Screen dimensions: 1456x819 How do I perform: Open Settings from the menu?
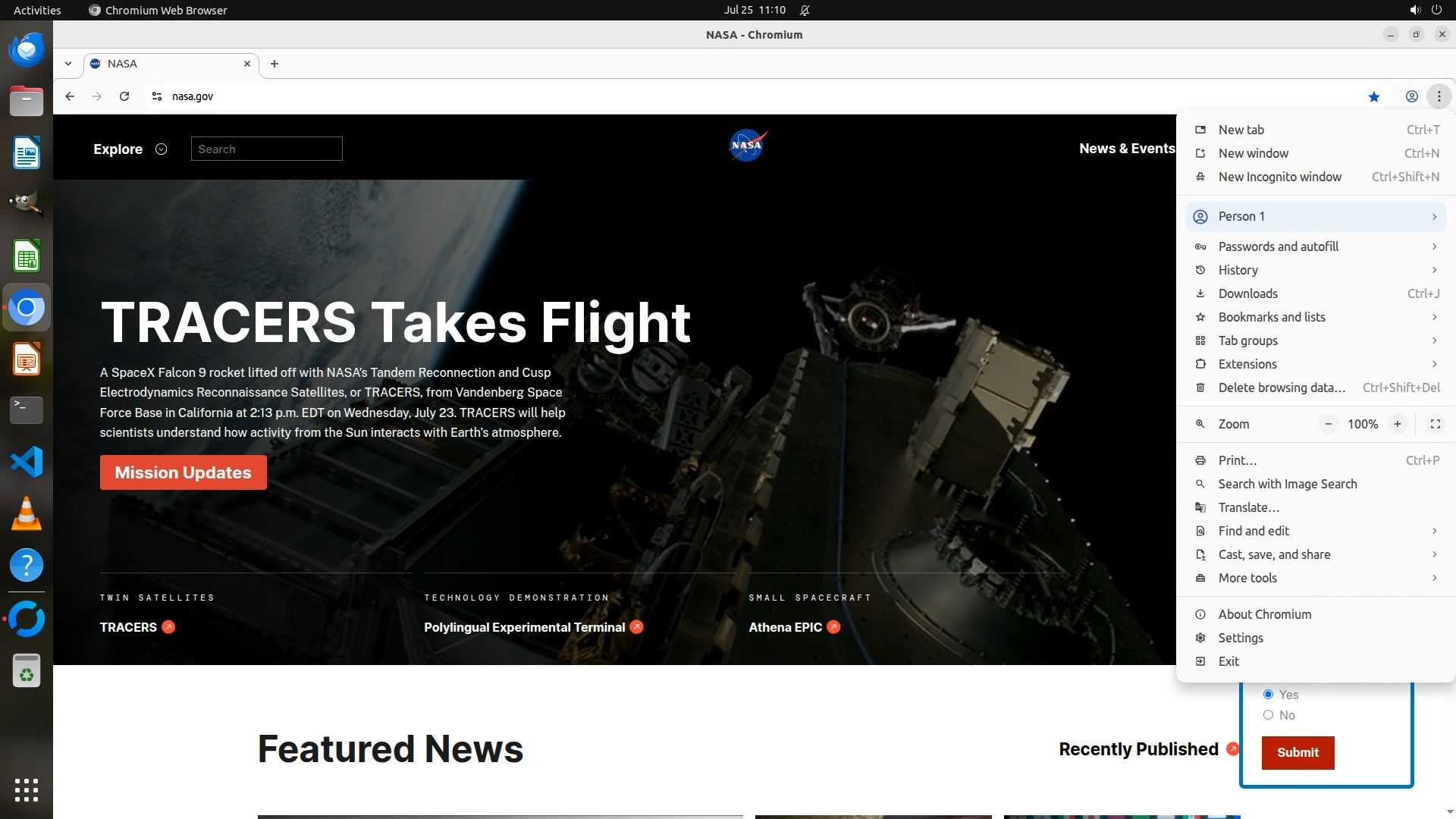point(1240,638)
